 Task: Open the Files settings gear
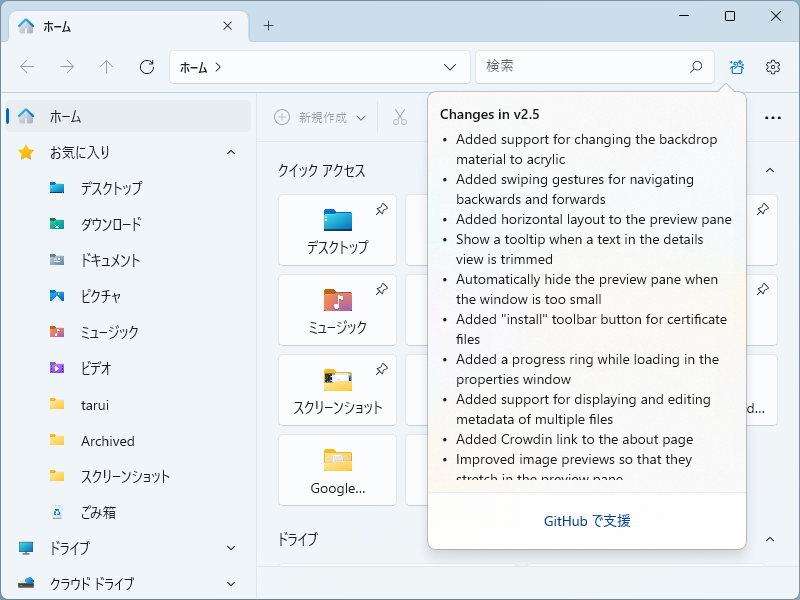773,66
